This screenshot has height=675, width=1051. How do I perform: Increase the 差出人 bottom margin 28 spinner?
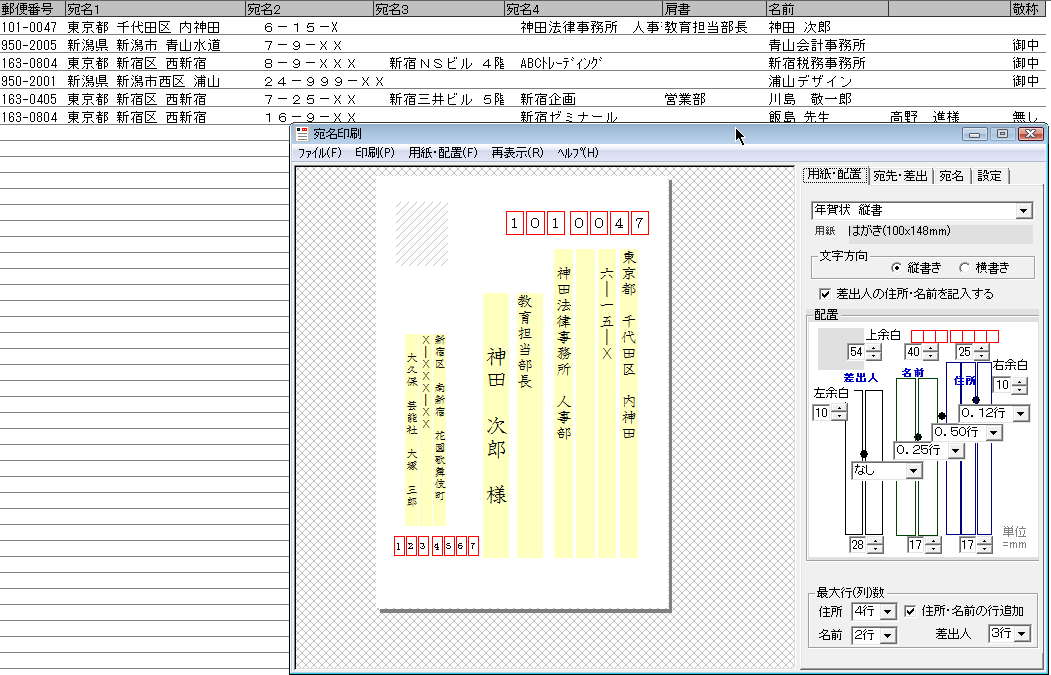tap(874, 542)
